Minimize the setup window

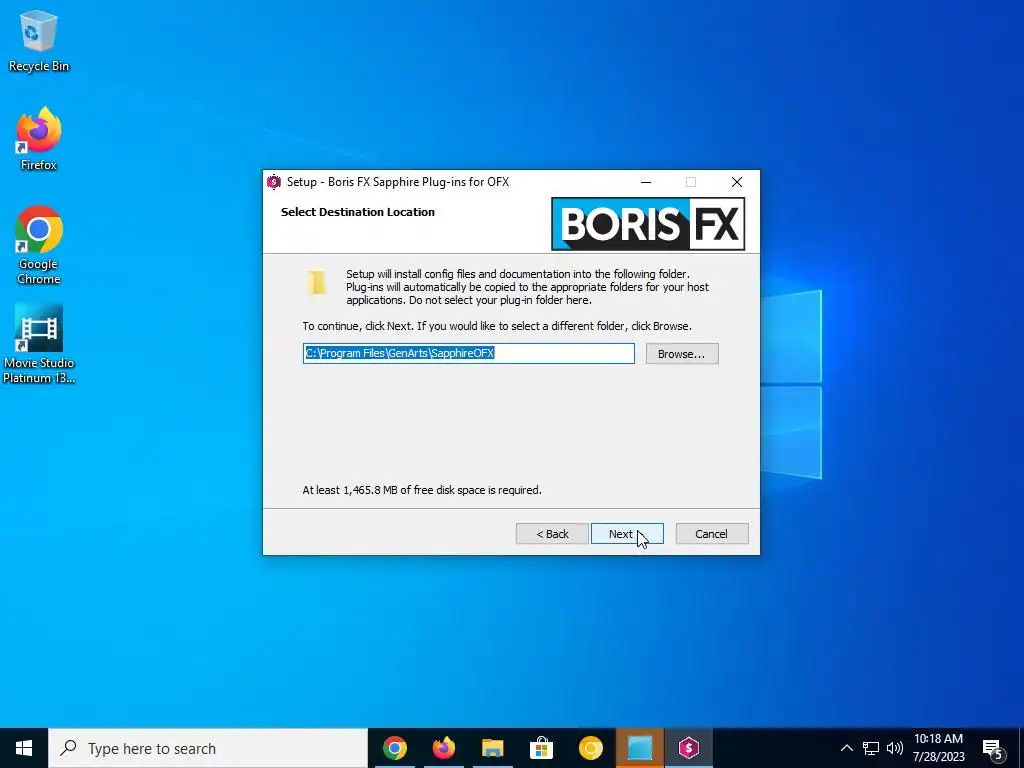[x=646, y=182]
